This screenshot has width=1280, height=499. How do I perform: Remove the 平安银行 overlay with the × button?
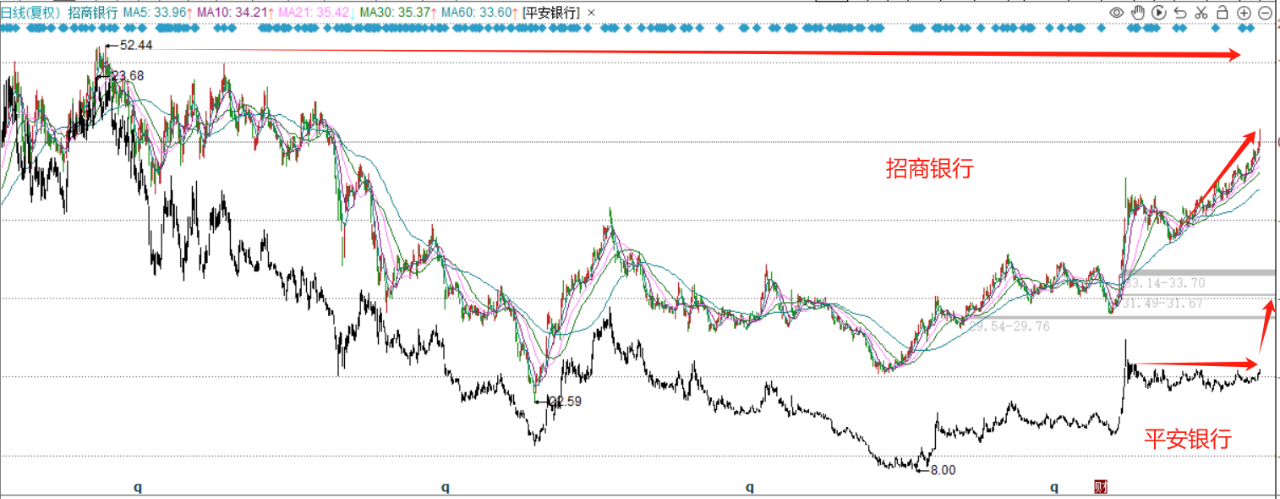[x=590, y=13]
